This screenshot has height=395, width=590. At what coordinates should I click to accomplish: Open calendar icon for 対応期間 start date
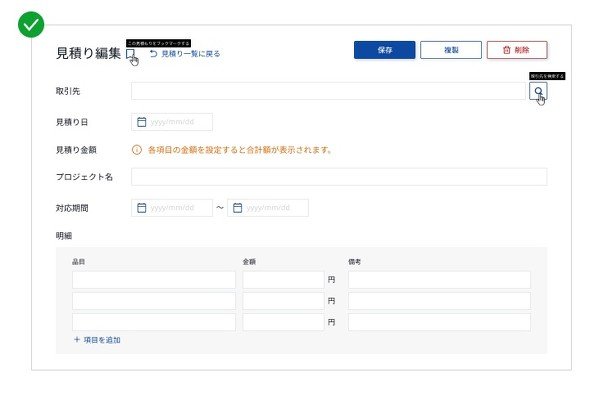[141, 208]
